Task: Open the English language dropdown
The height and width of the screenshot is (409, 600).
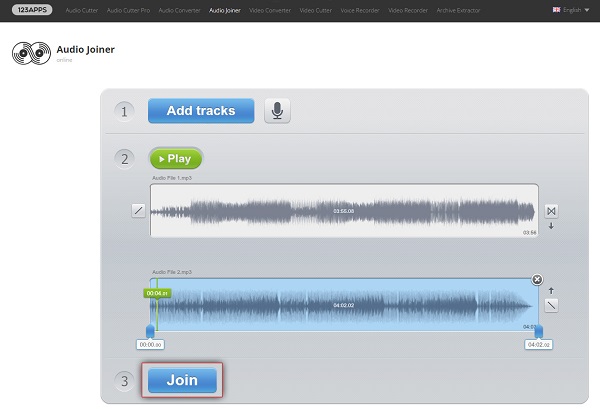Action: tap(570, 9)
